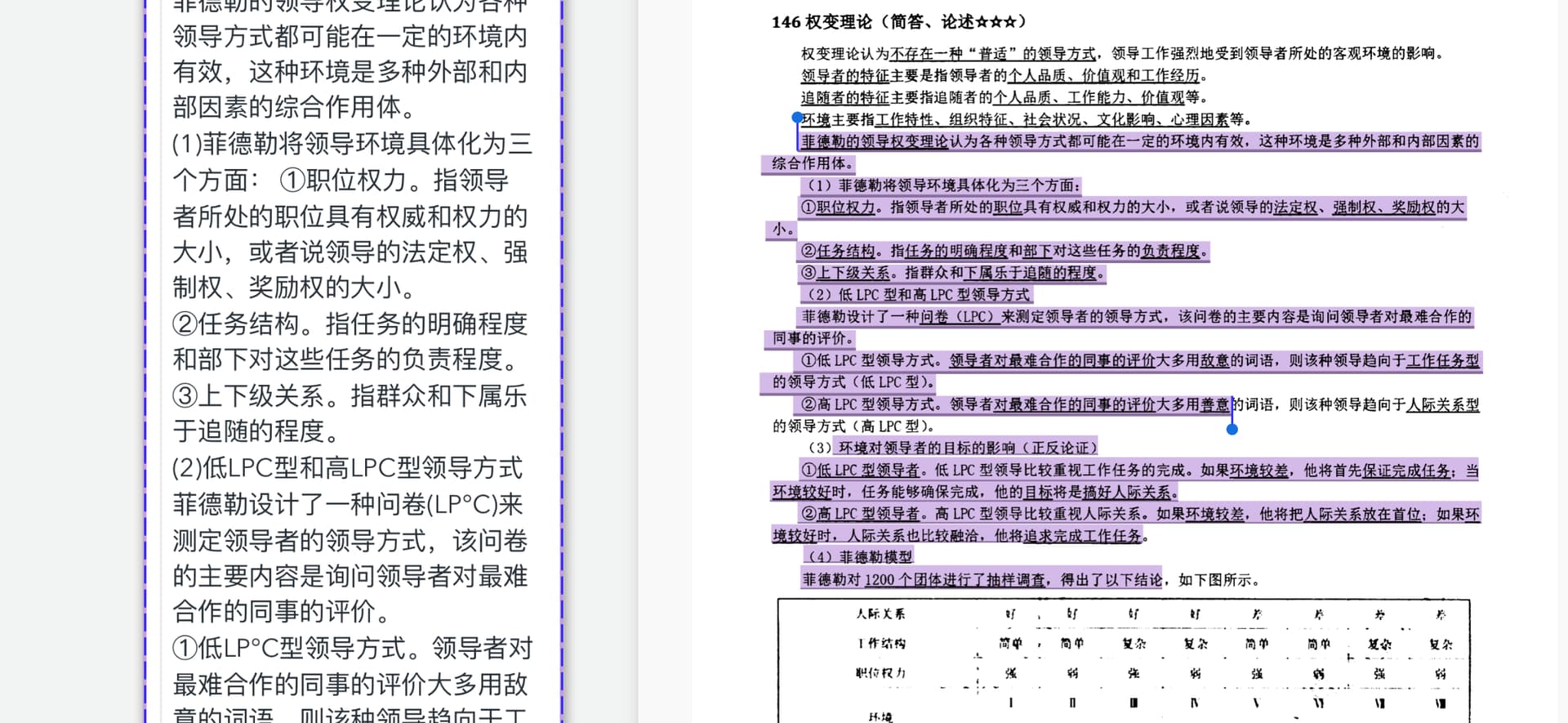The image size is (1568, 723).
Task: Click the table row label "工作结构"
Action: (x=880, y=644)
